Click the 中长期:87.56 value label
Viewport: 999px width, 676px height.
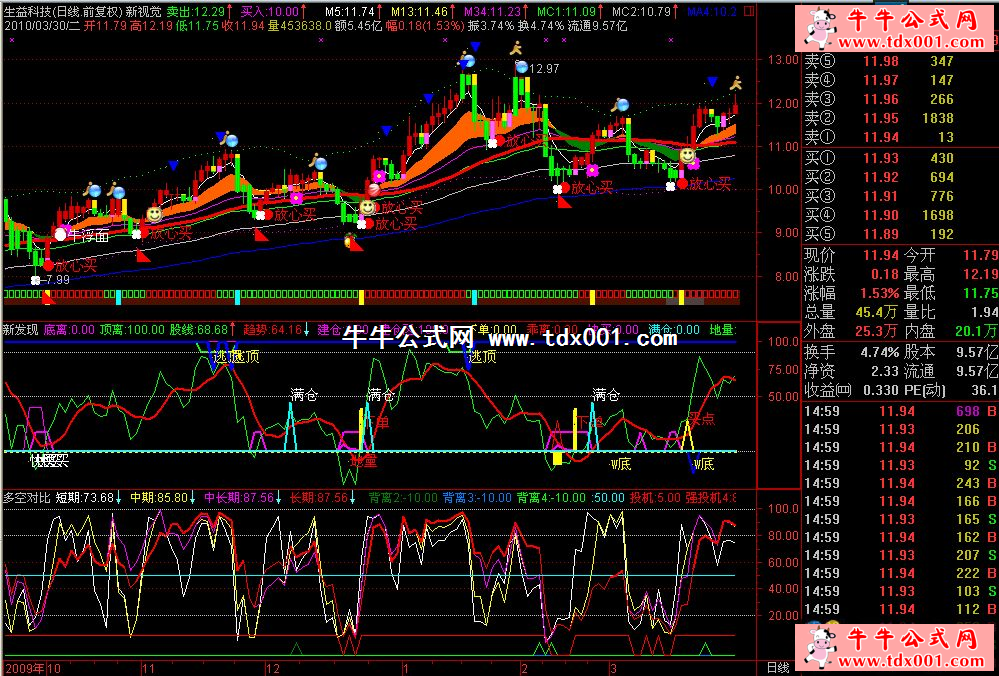(x=239, y=497)
